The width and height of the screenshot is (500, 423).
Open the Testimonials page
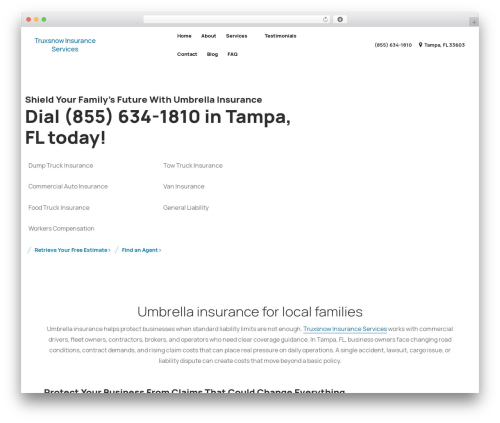[x=280, y=36]
